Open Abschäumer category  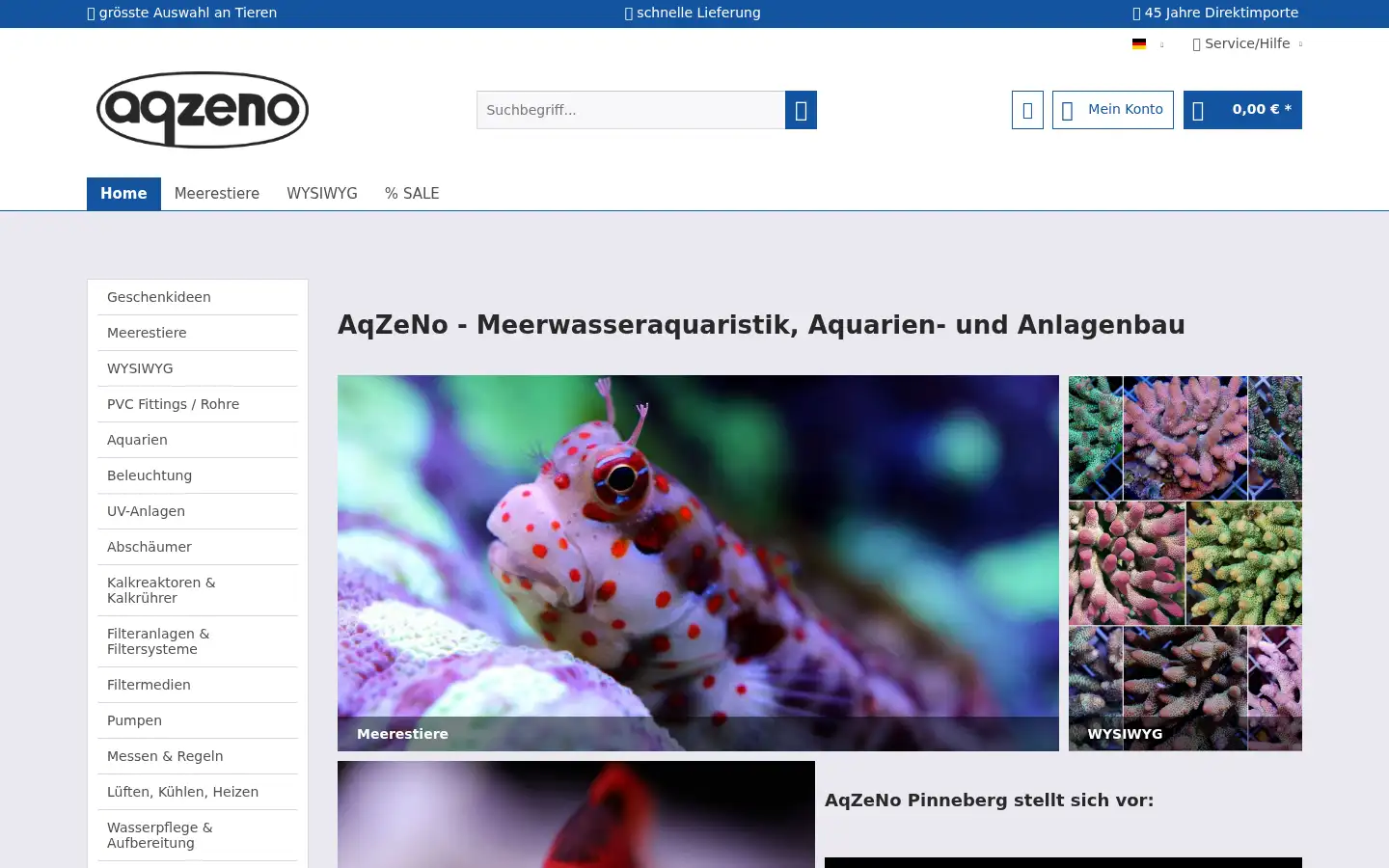[x=198, y=547]
